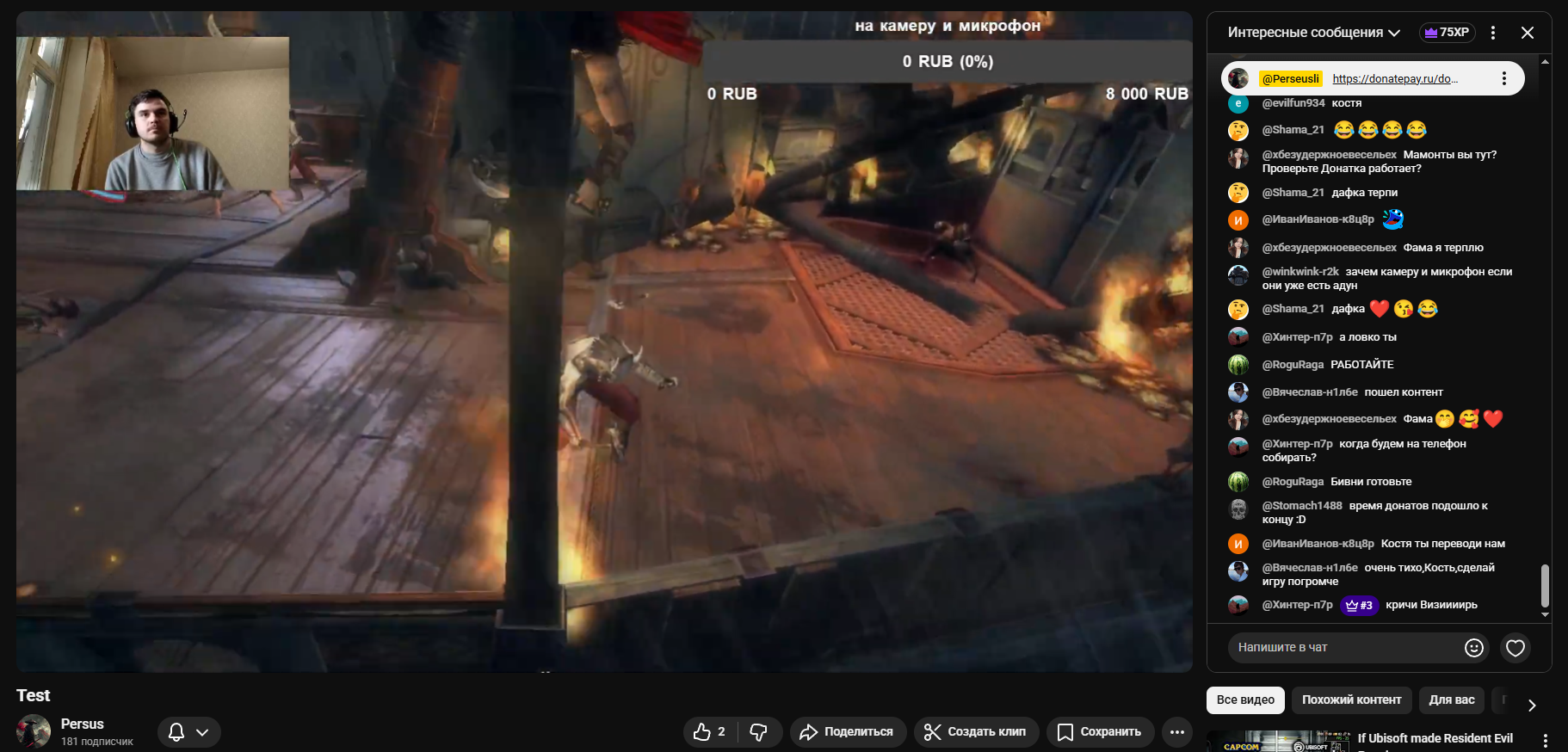Click the video title 'Test'
This screenshot has width=1568, height=752.
[x=34, y=695]
